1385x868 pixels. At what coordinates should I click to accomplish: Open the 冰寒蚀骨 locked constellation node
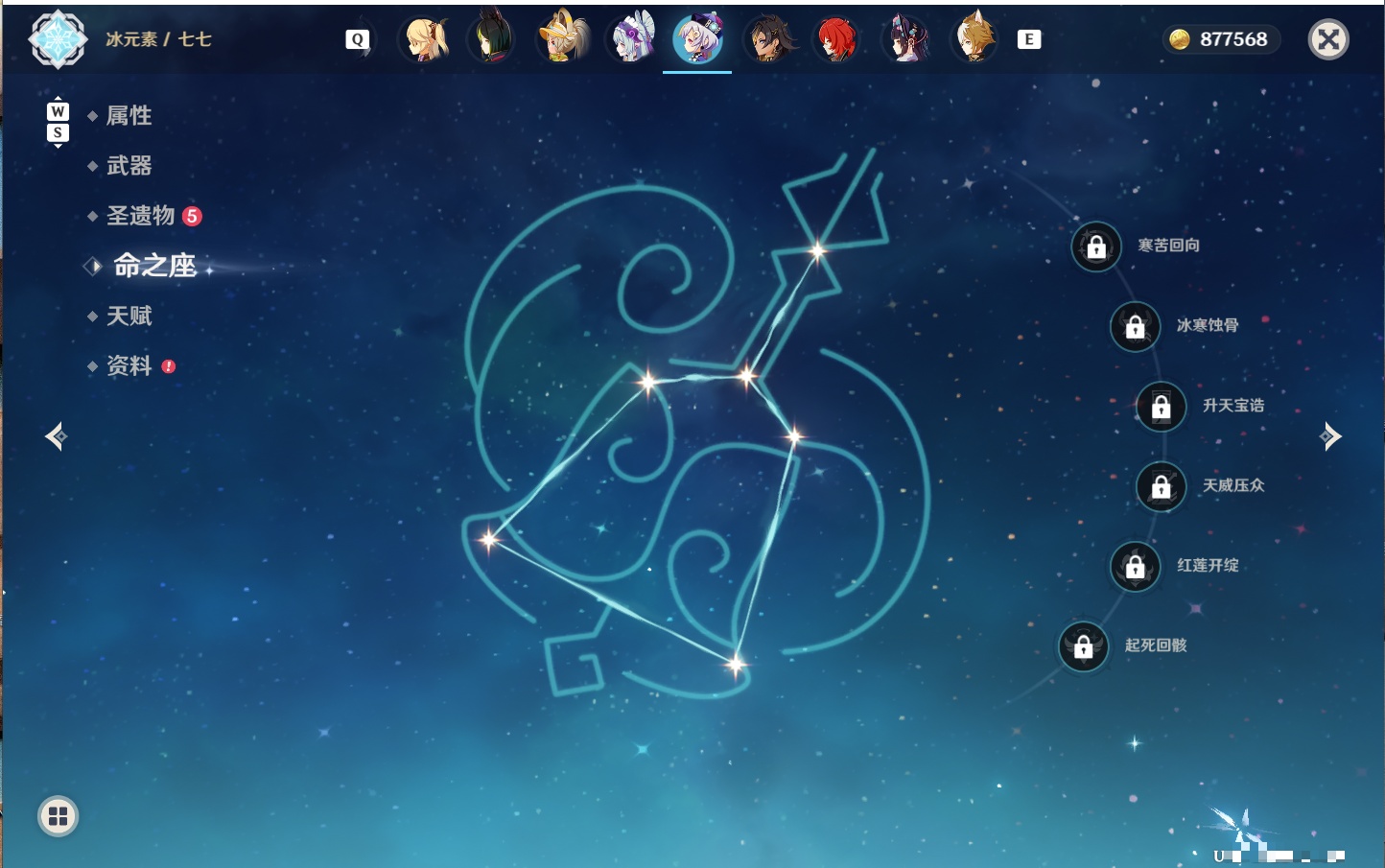1136,326
